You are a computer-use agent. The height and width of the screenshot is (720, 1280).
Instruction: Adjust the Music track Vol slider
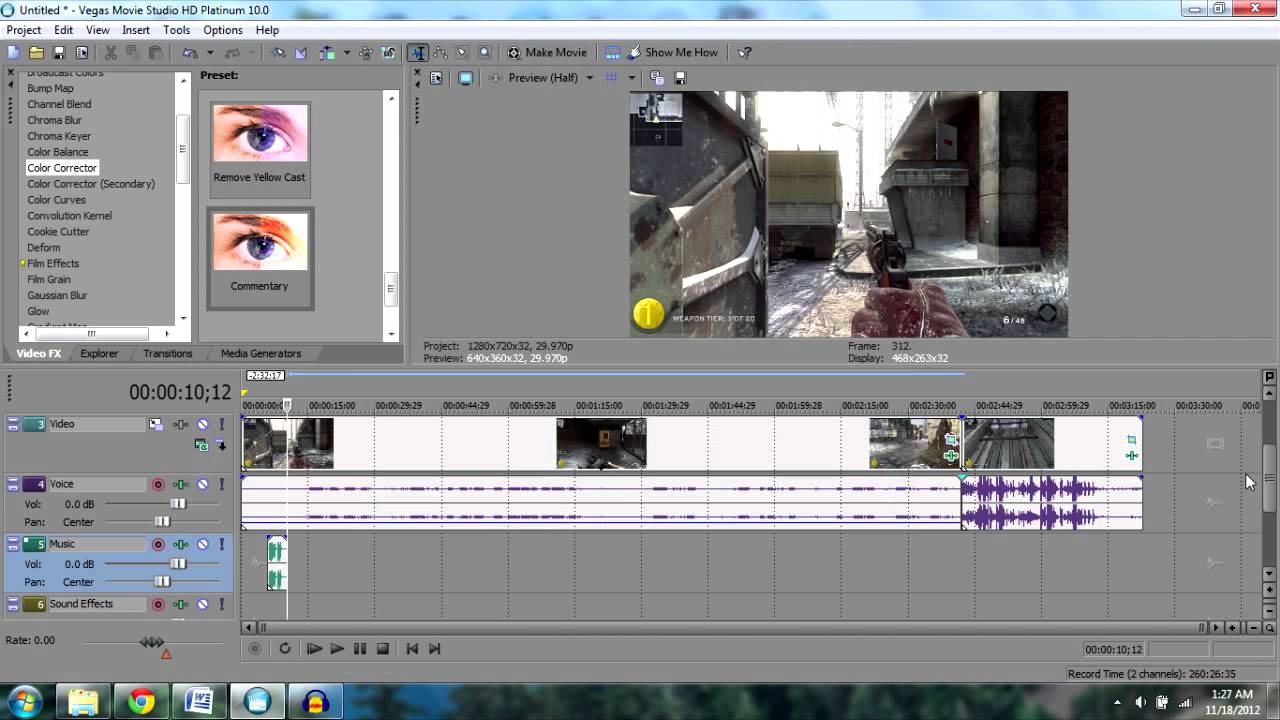(177, 564)
